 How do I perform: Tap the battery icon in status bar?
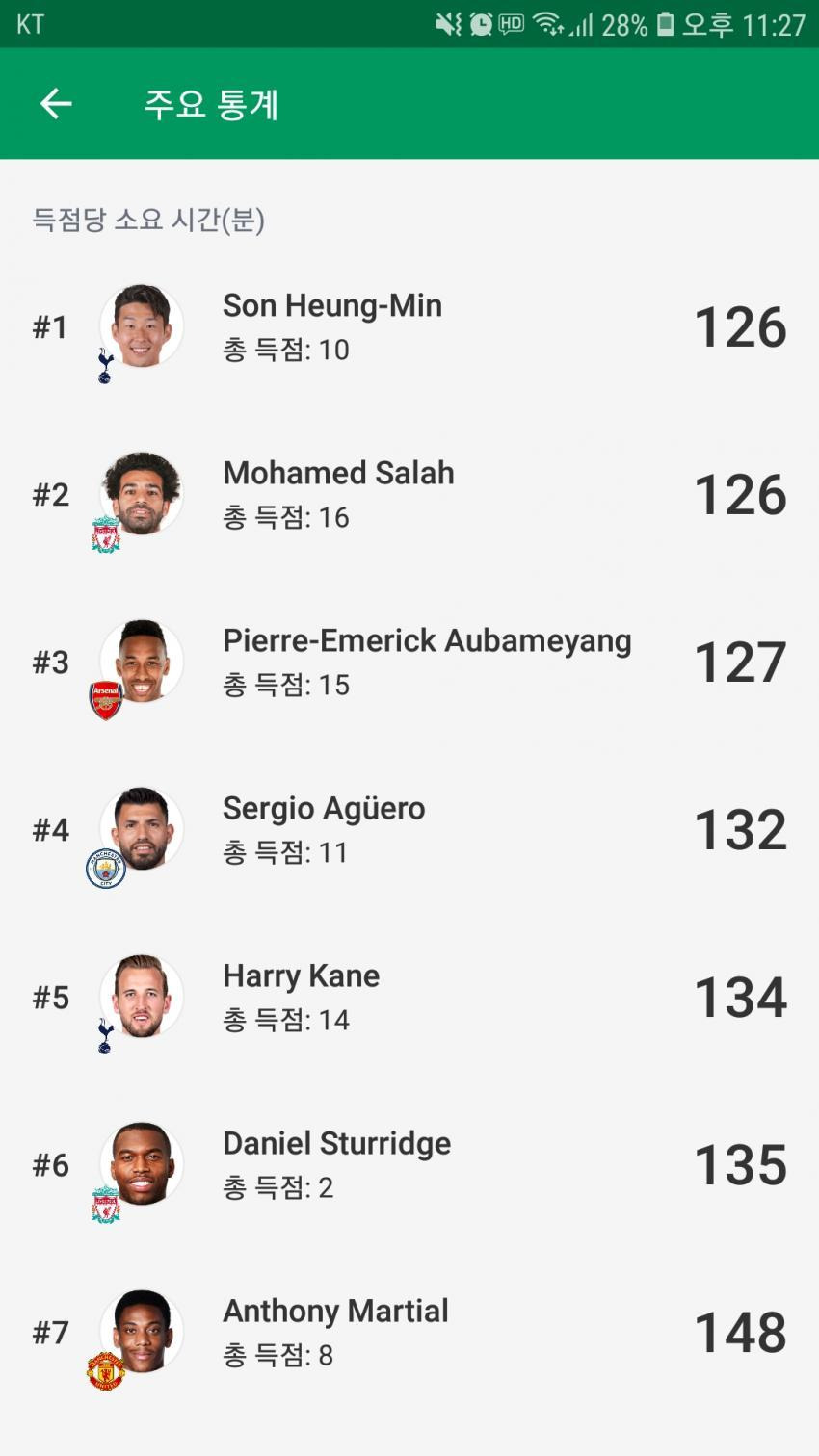pyautogui.click(x=665, y=24)
